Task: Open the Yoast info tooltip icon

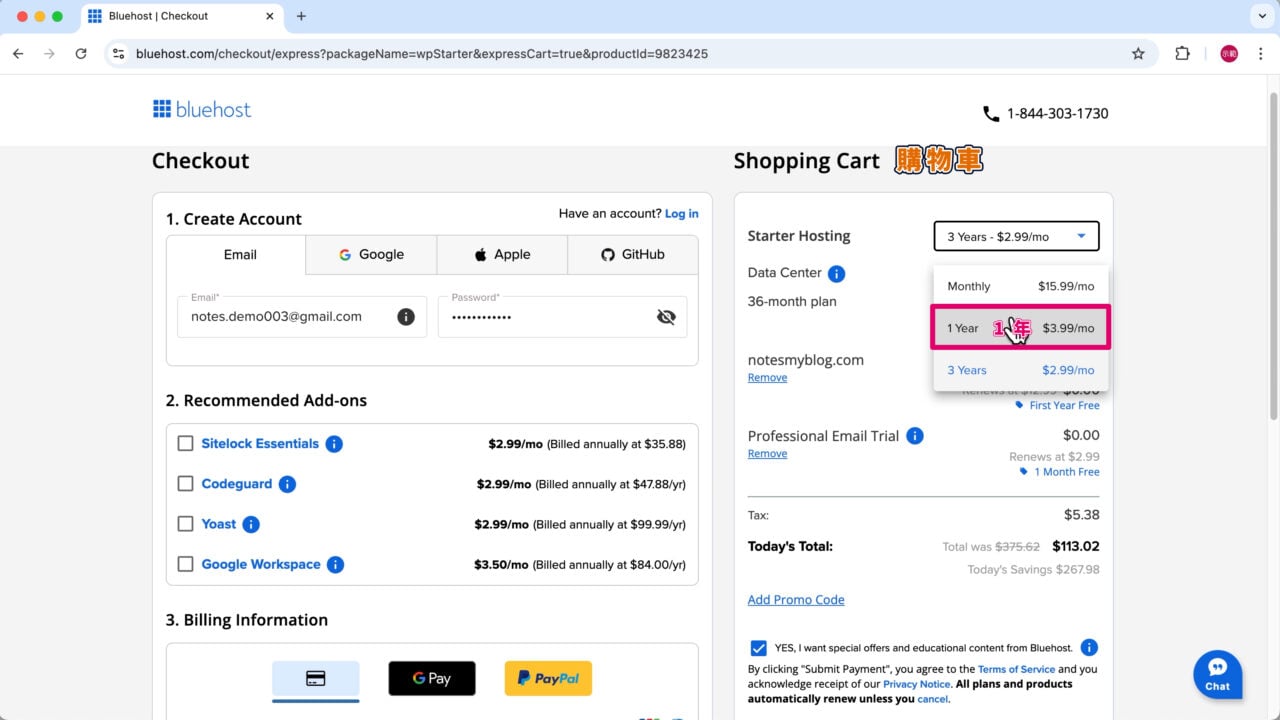Action: 251,524
